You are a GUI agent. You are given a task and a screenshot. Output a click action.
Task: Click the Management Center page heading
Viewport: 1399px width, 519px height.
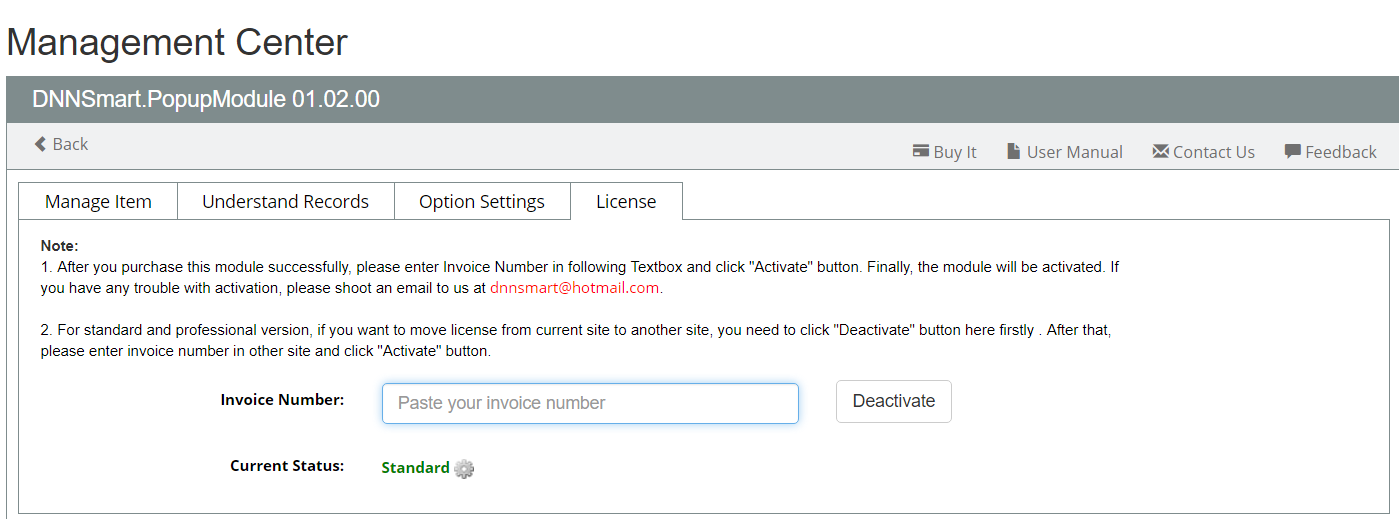(x=177, y=42)
